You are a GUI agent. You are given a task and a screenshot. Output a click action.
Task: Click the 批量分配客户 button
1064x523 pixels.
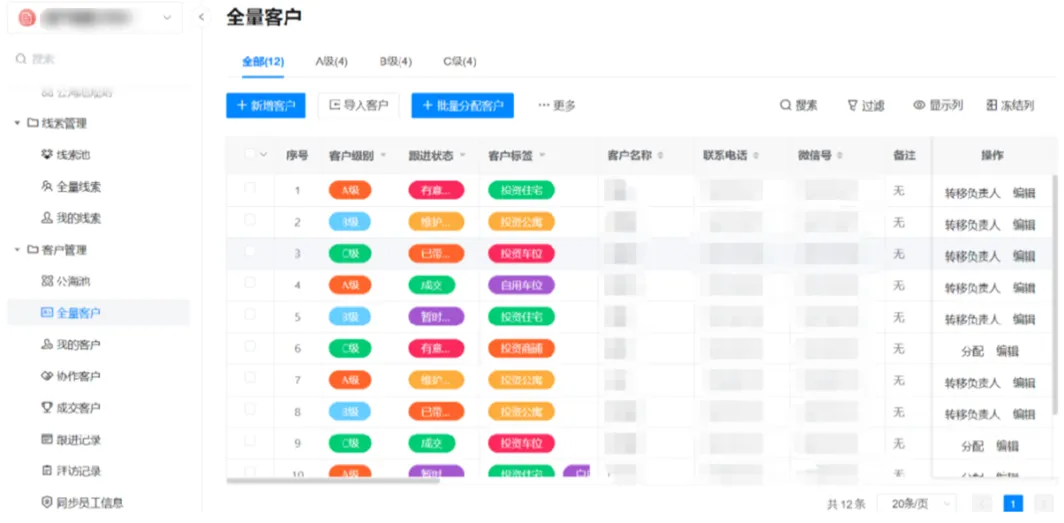[x=462, y=105]
